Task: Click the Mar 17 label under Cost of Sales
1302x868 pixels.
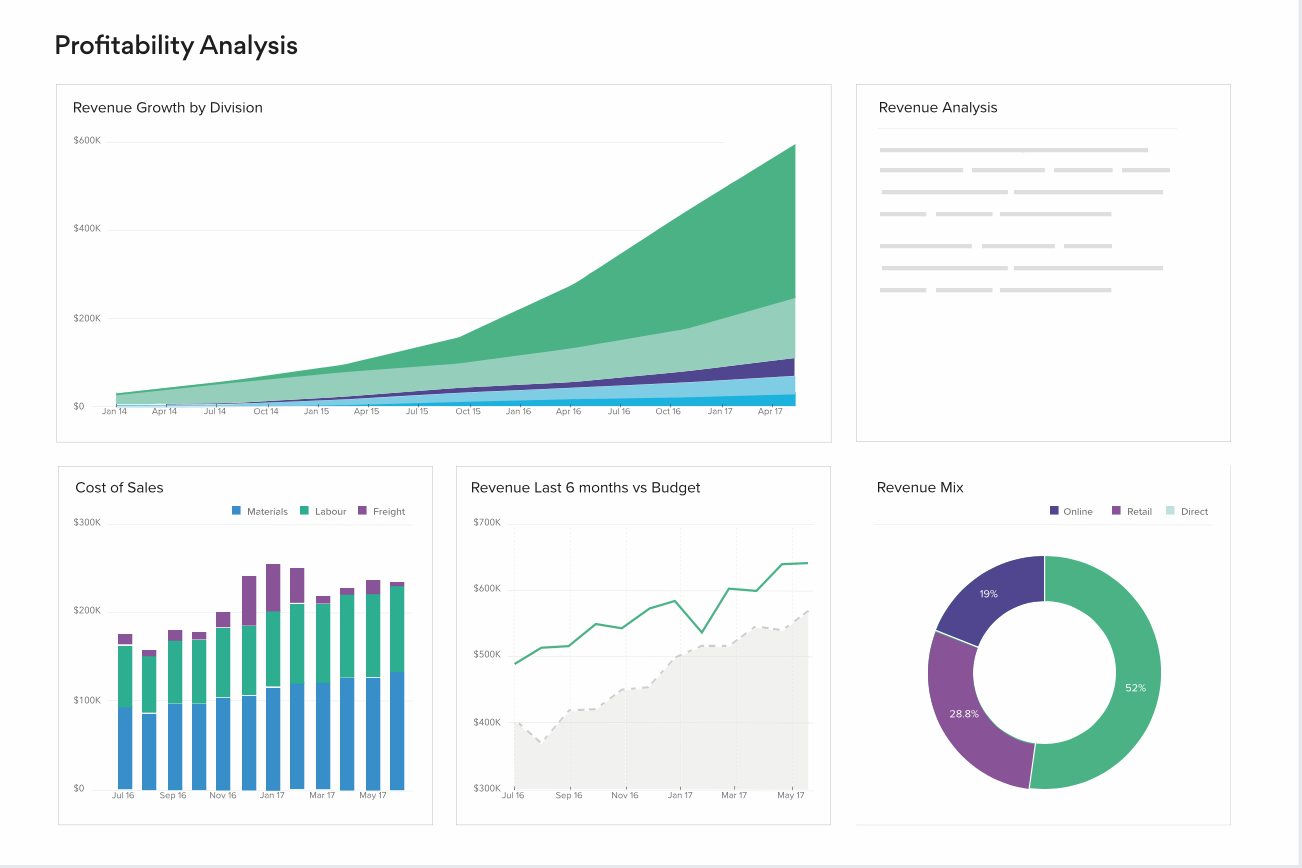Action: (322, 795)
